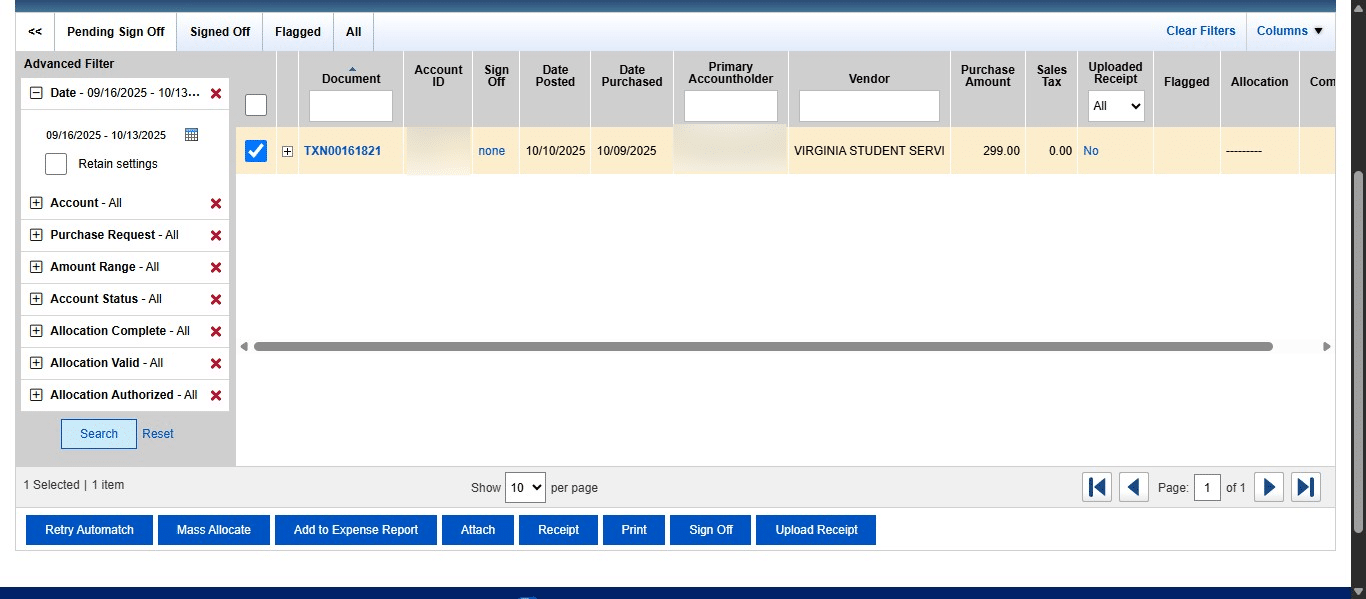Switch to the Signed Off tab
1366x599 pixels.
pos(219,31)
